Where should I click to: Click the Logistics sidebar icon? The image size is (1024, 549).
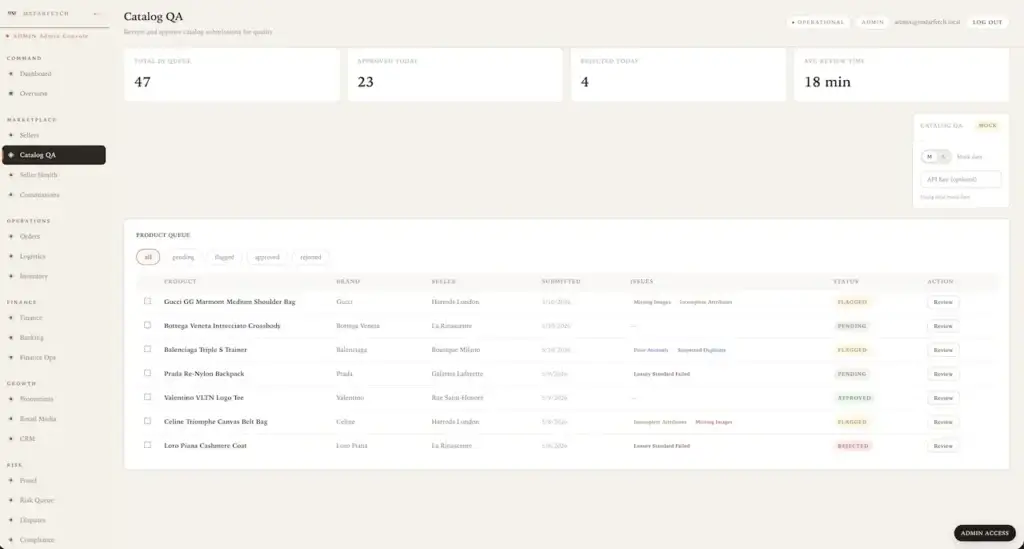(11, 256)
